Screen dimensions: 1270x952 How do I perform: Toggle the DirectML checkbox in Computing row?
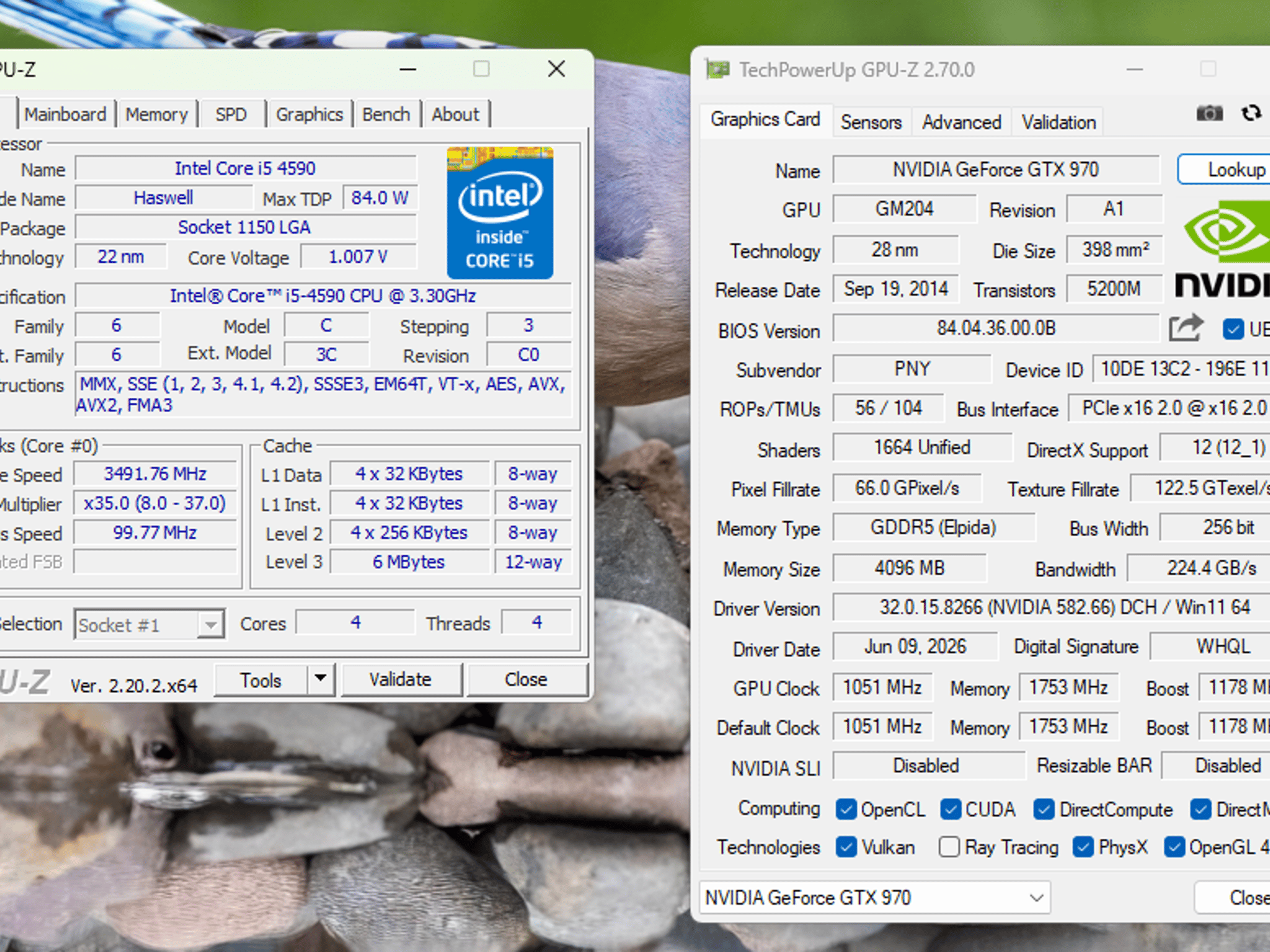pyautogui.click(x=1201, y=809)
